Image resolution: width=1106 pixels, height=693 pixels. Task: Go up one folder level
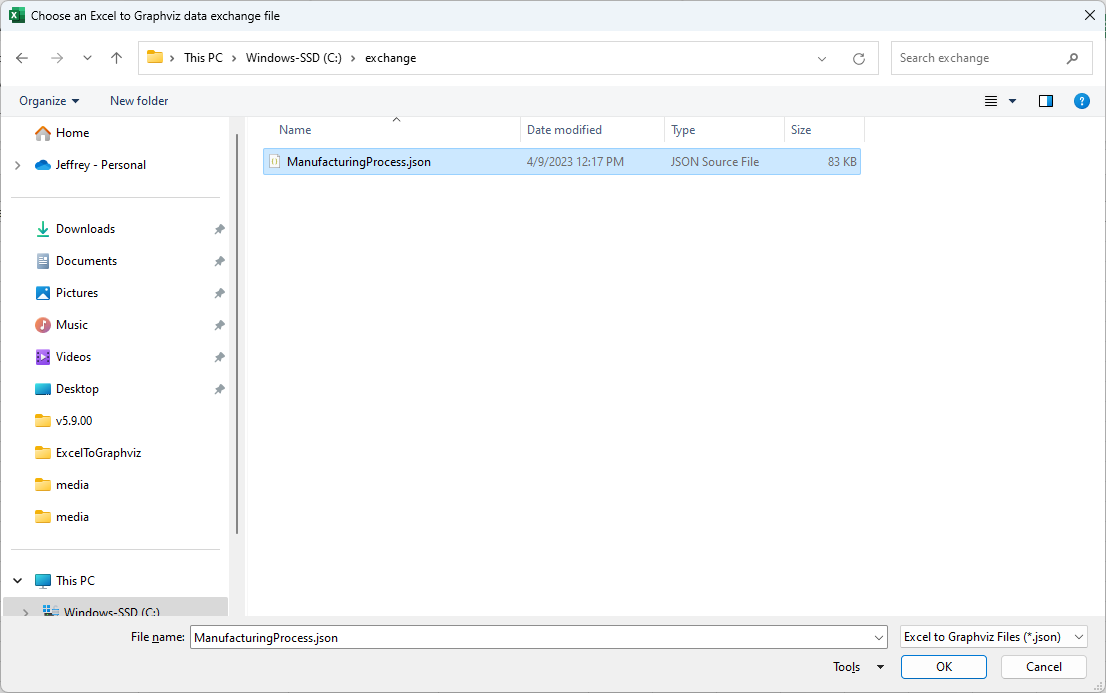tap(116, 58)
